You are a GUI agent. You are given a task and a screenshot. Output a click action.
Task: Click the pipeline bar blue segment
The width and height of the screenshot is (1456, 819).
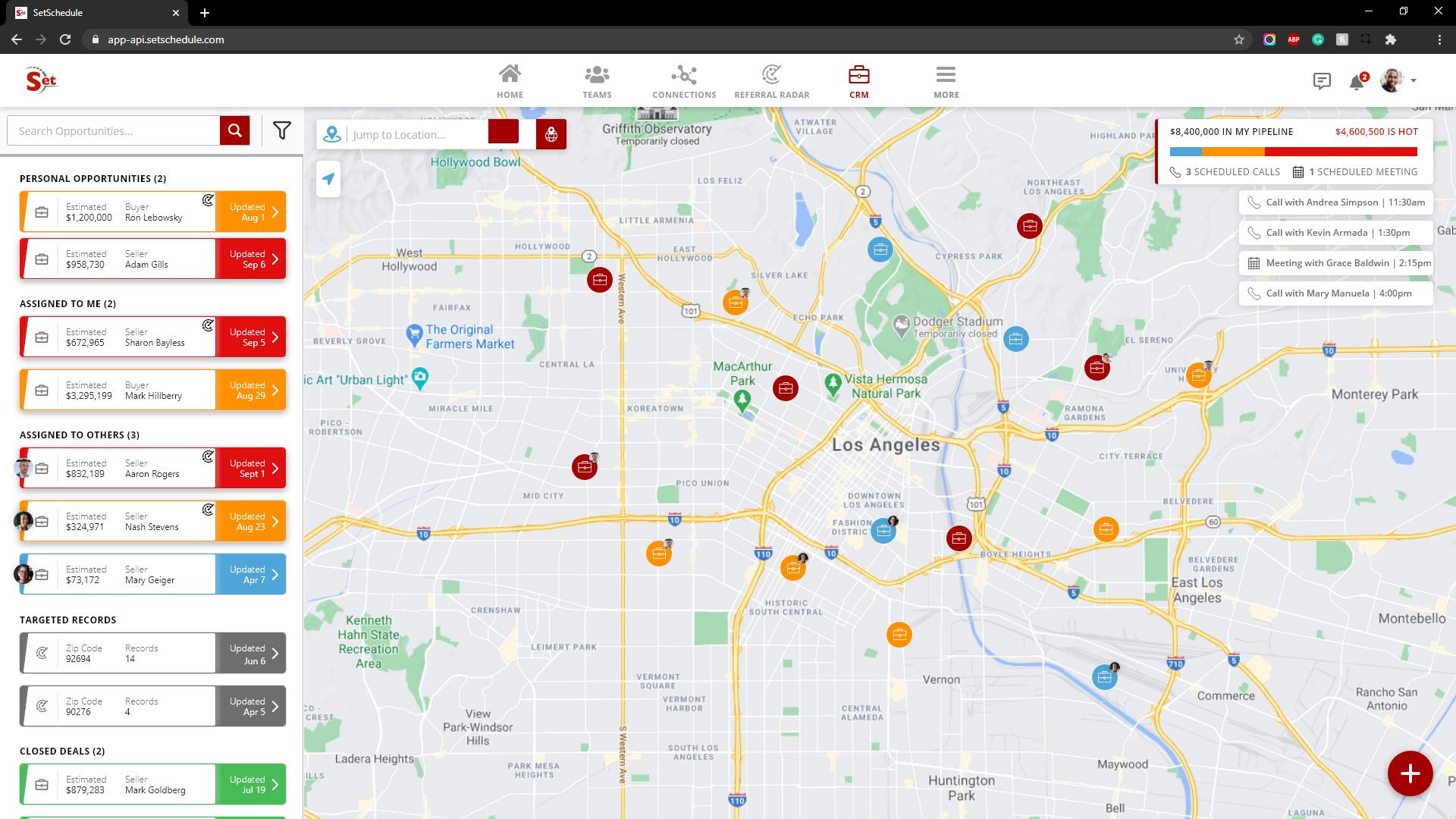click(x=1185, y=152)
